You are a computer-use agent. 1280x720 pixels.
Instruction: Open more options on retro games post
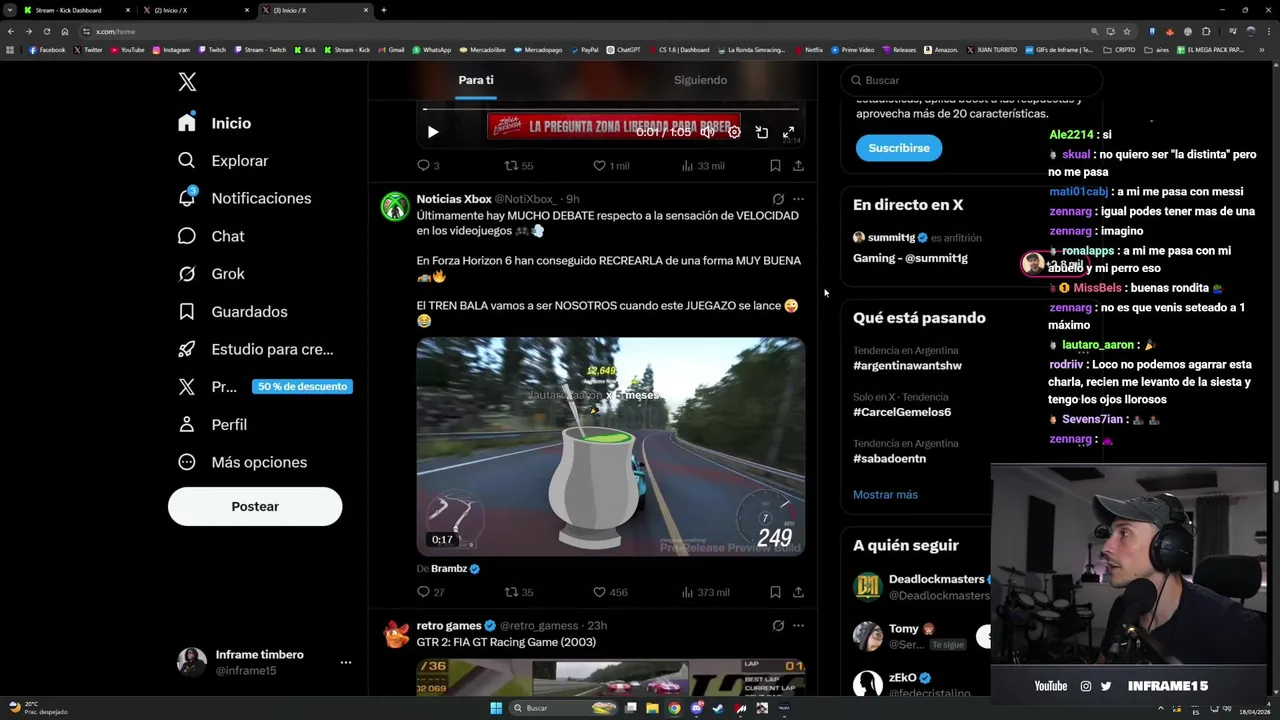pos(798,626)
